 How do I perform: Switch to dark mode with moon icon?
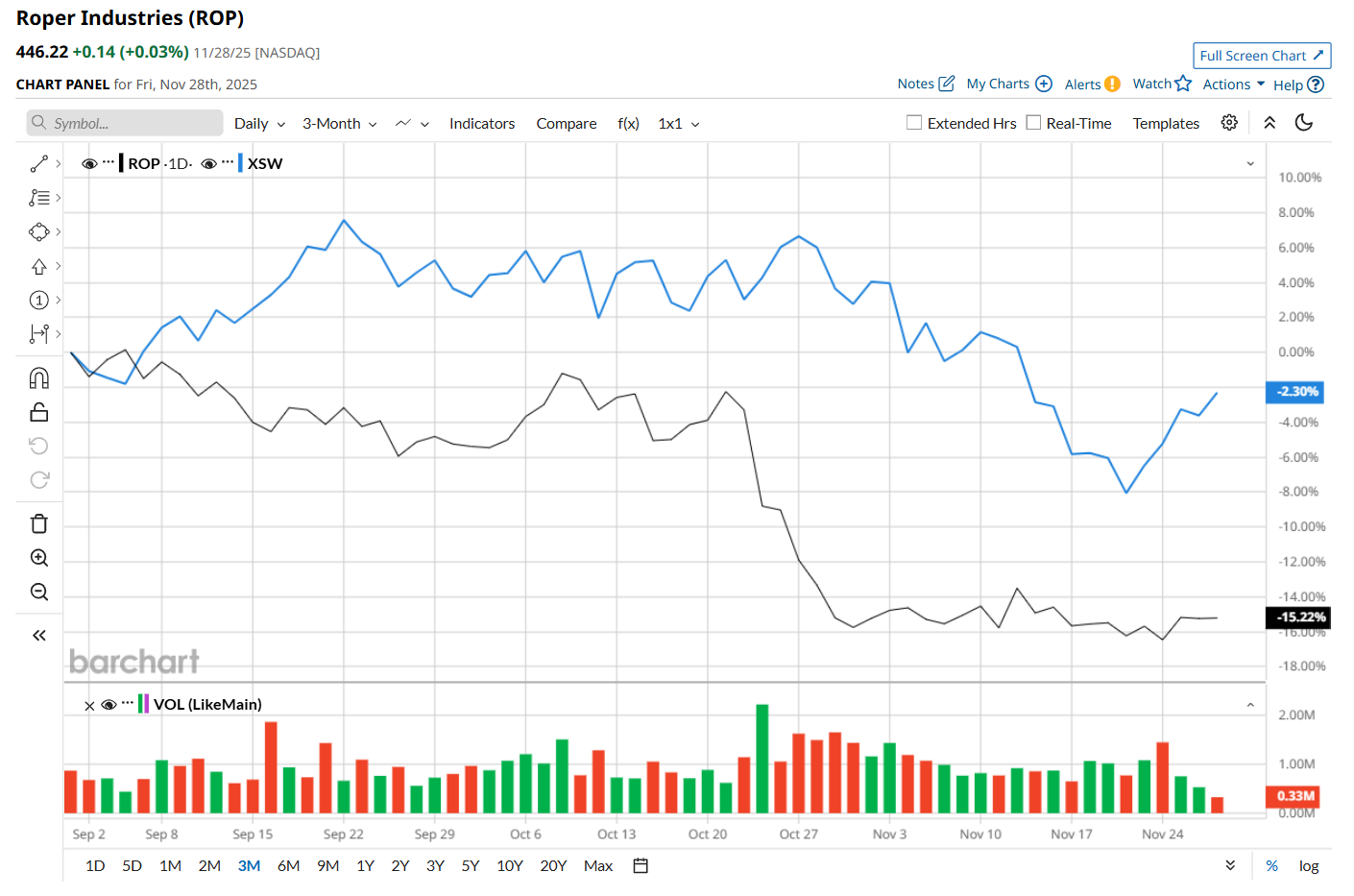point(1304,123)
